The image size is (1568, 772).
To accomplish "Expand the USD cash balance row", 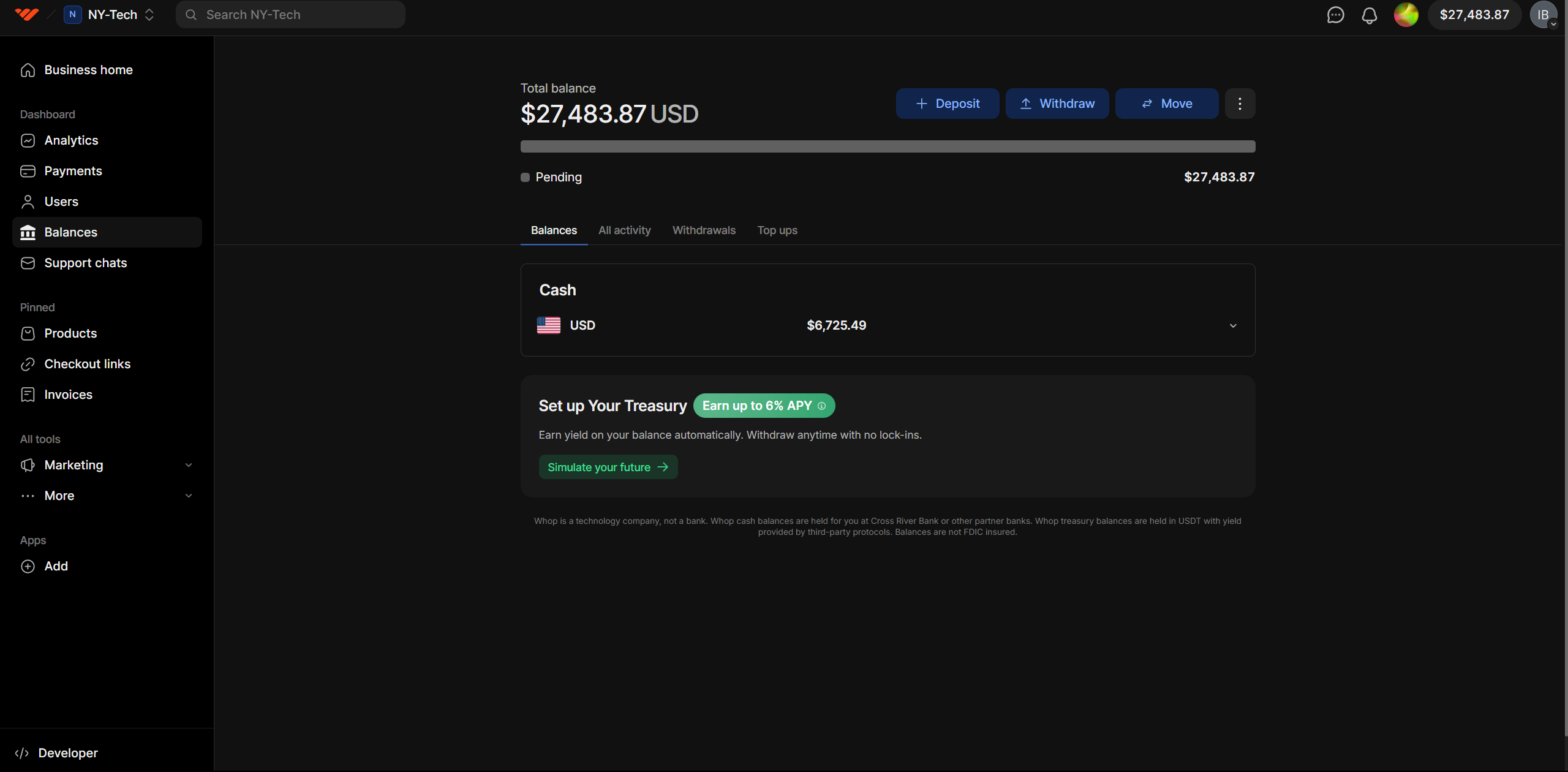I will click(1232, 325).
